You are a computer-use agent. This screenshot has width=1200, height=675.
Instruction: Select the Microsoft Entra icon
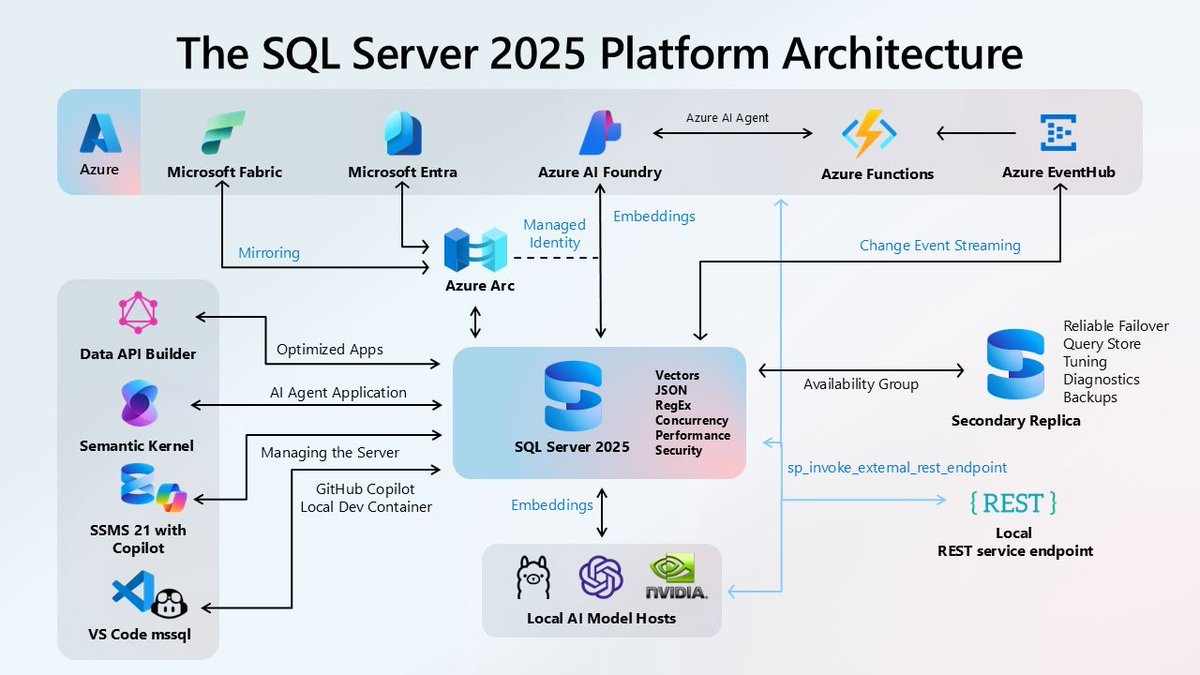[x=402, y=131]
